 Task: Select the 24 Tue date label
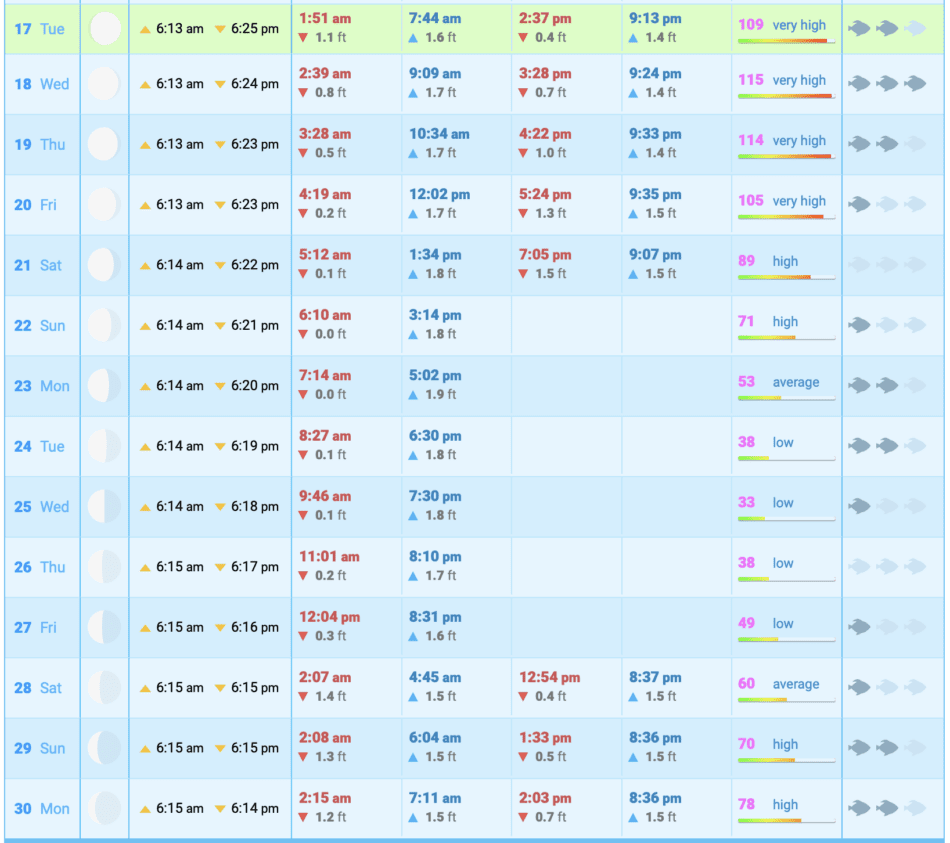pos(37,446)
